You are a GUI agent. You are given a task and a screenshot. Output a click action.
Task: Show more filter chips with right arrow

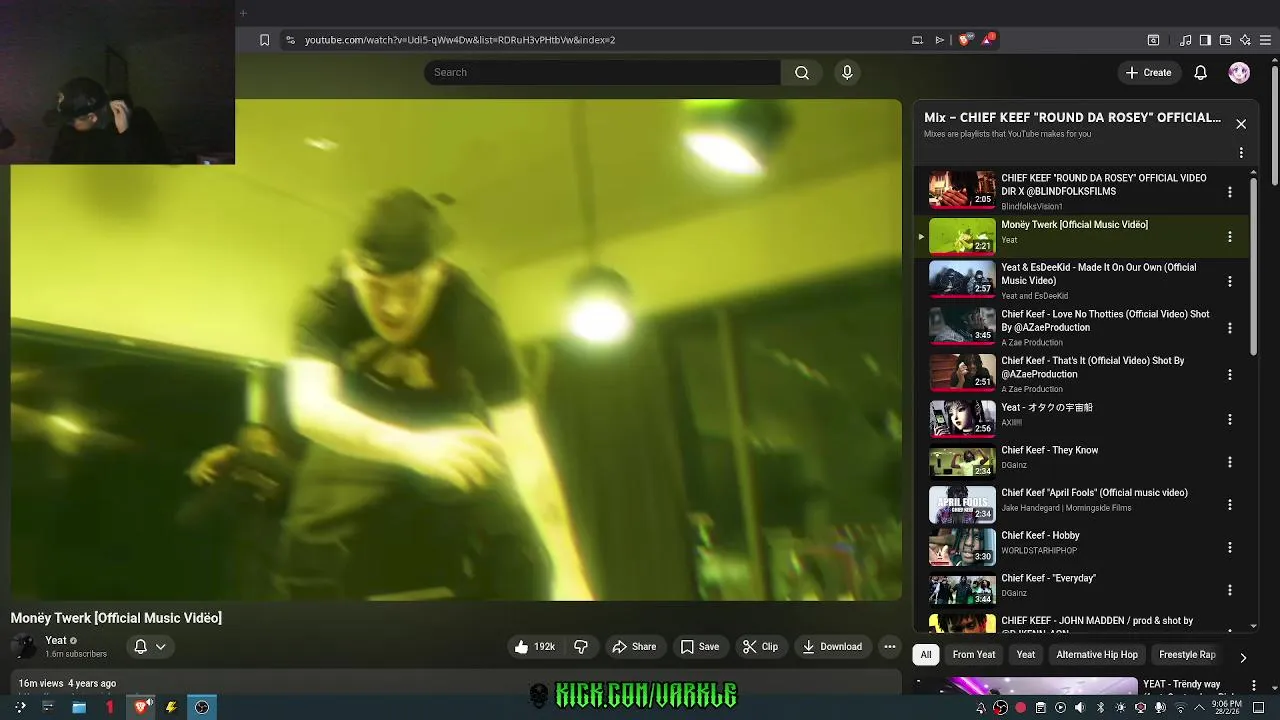(1243, 657)
